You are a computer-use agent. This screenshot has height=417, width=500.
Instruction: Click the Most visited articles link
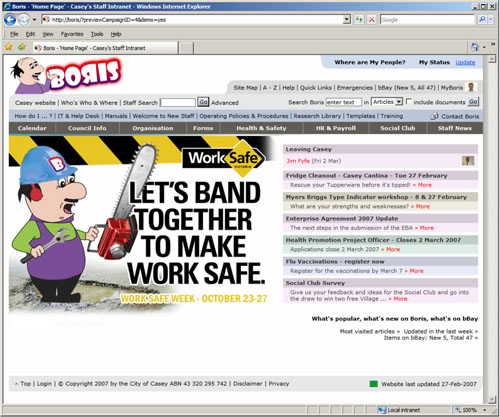tap(369, 331)
